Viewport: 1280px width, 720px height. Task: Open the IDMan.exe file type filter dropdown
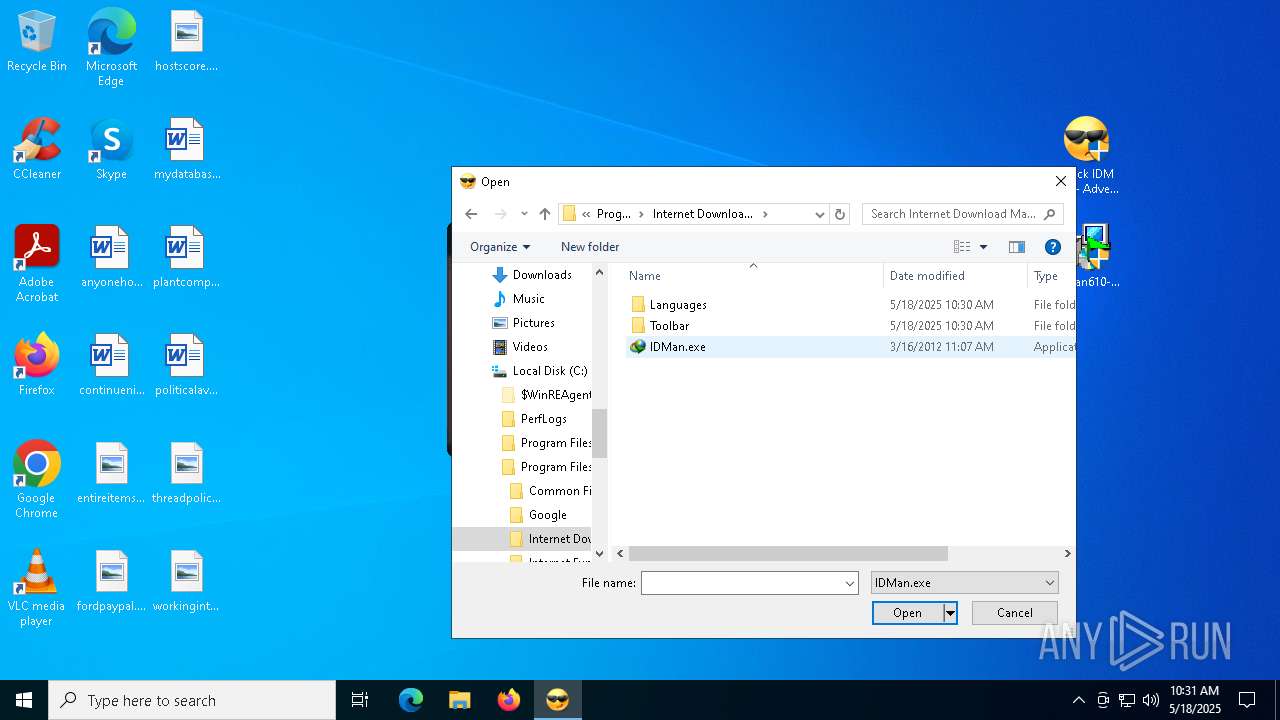tap(965, 583)
